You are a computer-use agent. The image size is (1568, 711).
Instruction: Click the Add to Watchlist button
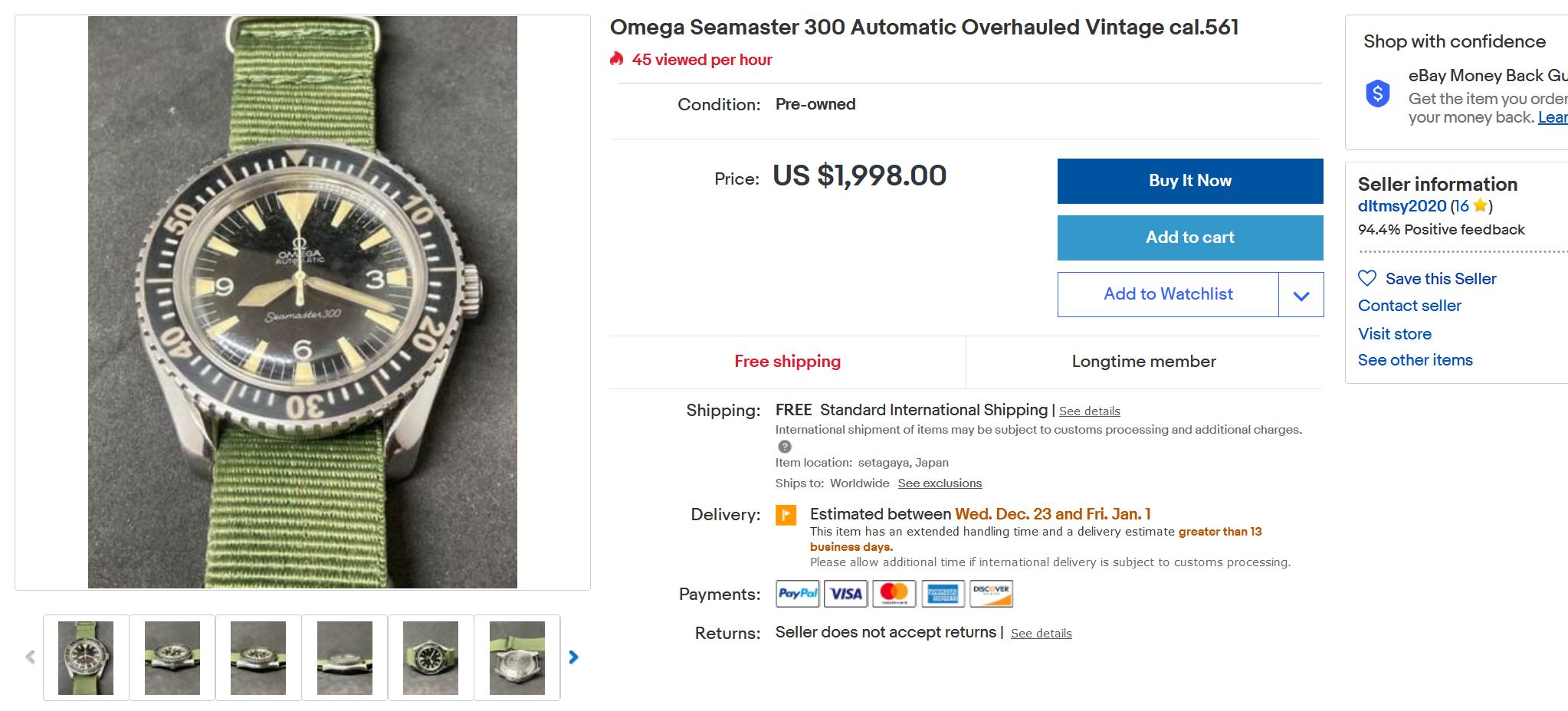click(x=1168, y=294)
